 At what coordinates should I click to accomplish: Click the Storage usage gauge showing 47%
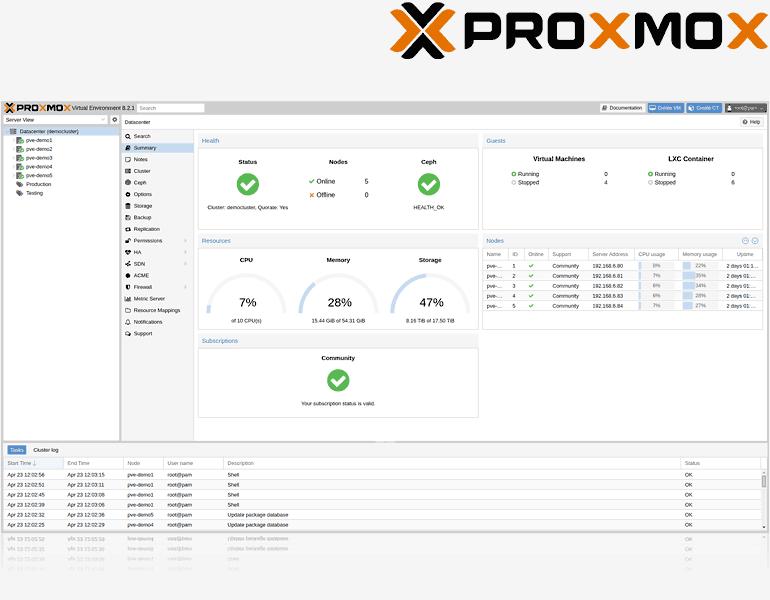click(x=430, y=295)
